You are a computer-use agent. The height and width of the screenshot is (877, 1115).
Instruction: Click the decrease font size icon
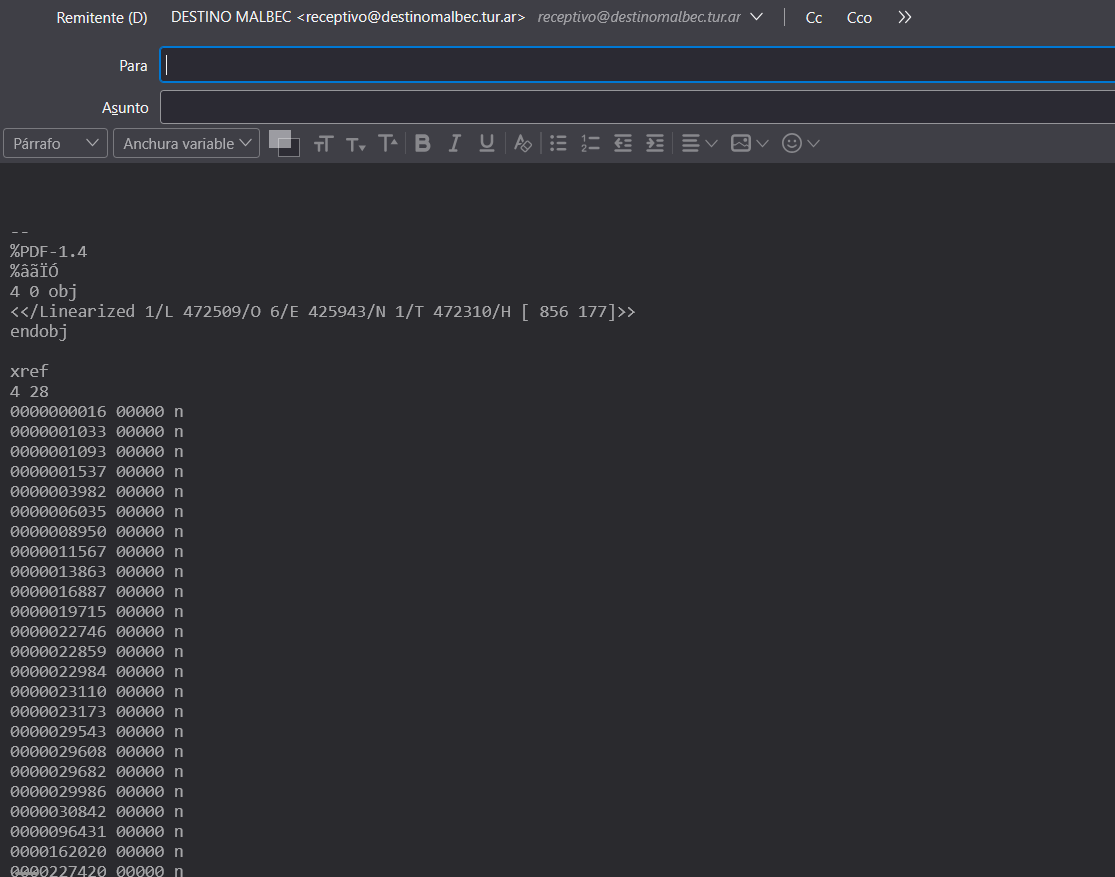point(355,144)
